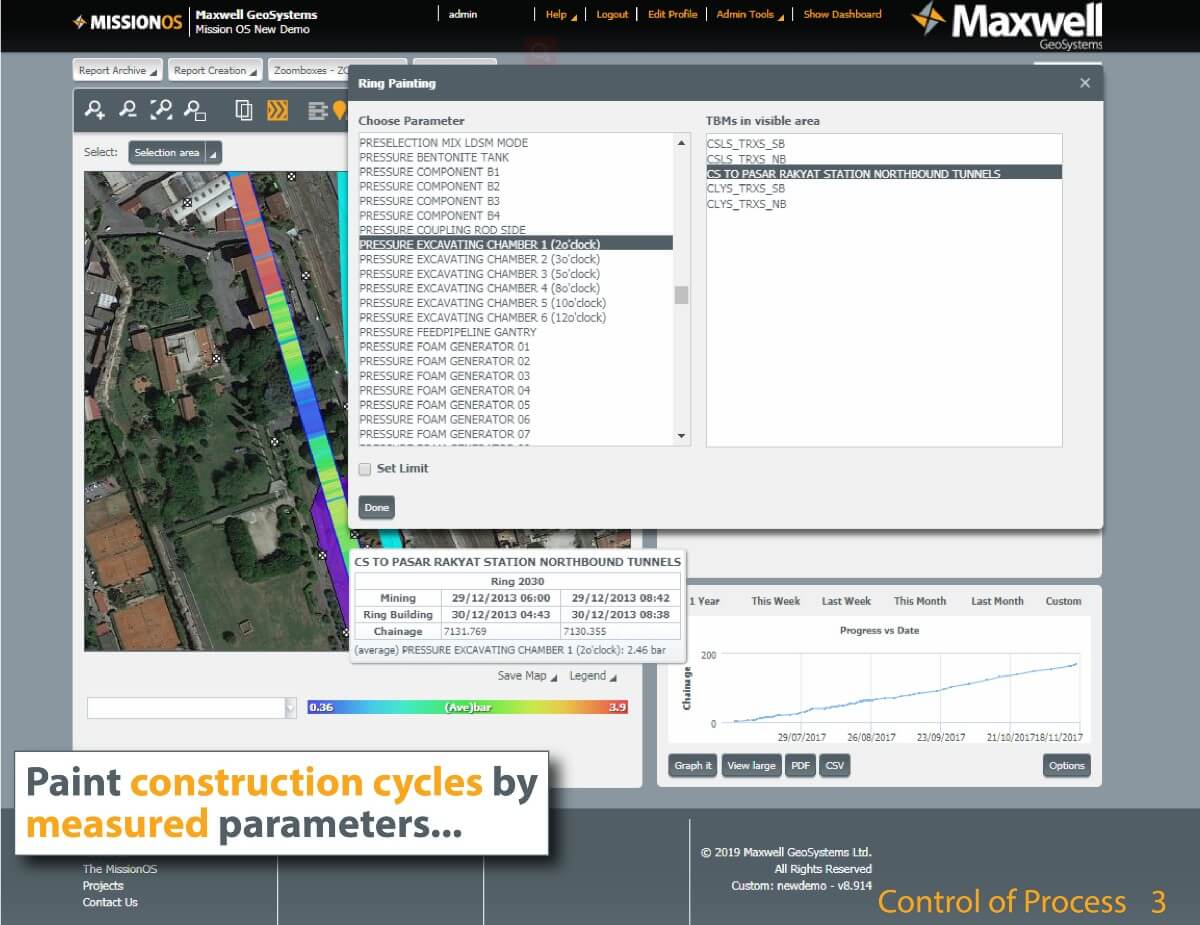Switch to 1 Year range tab
1200x925 pixels.
coord(705,601)
